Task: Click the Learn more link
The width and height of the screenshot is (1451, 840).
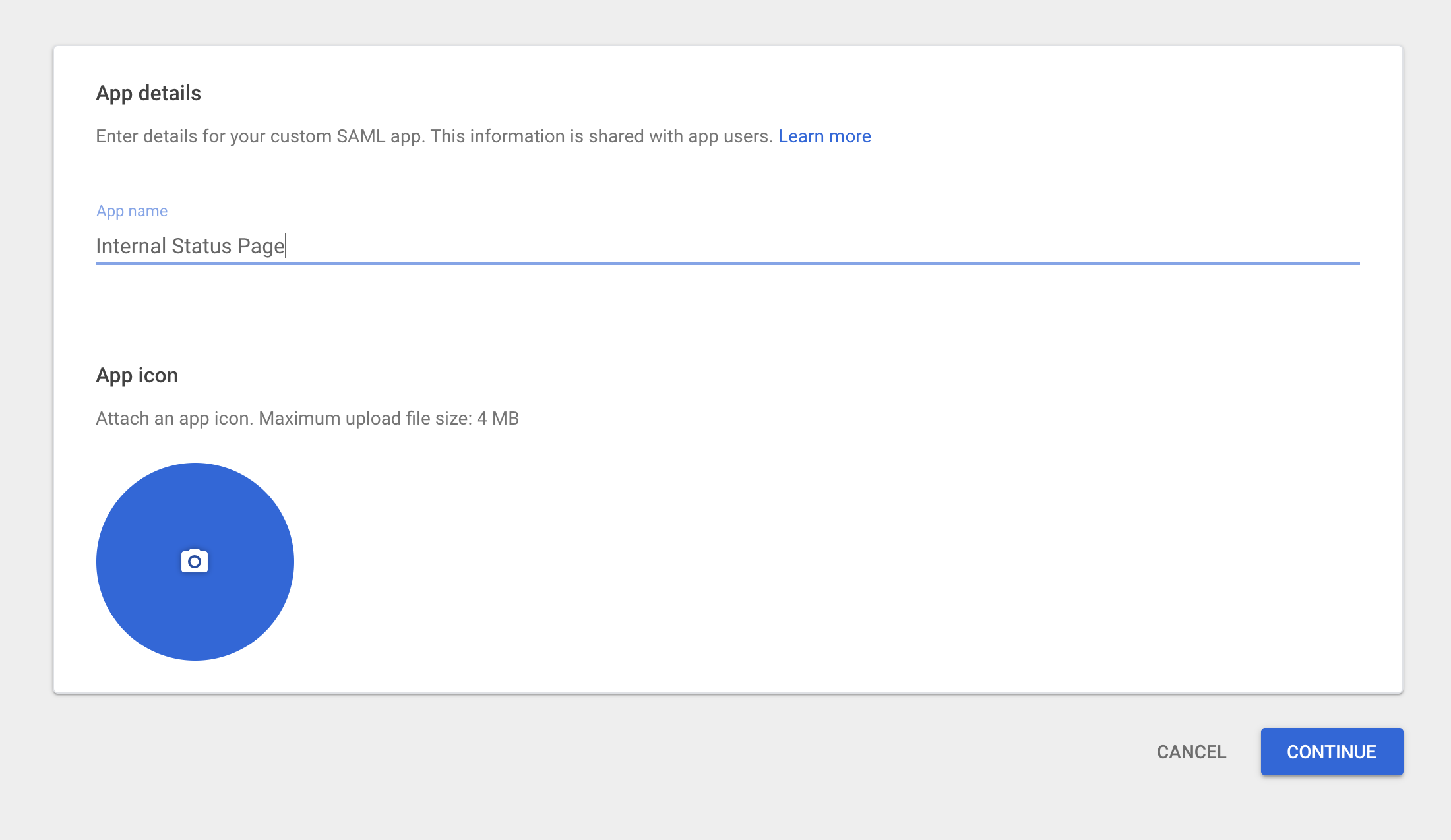Action: (x=825, y=136)
